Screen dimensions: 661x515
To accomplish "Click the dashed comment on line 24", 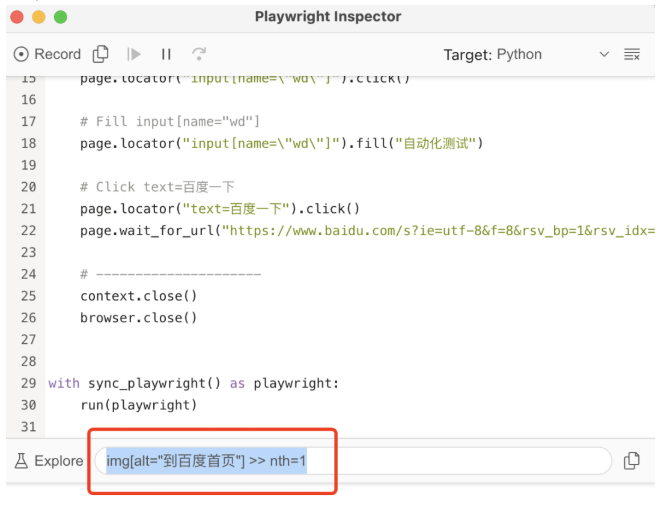I will 171,274.
